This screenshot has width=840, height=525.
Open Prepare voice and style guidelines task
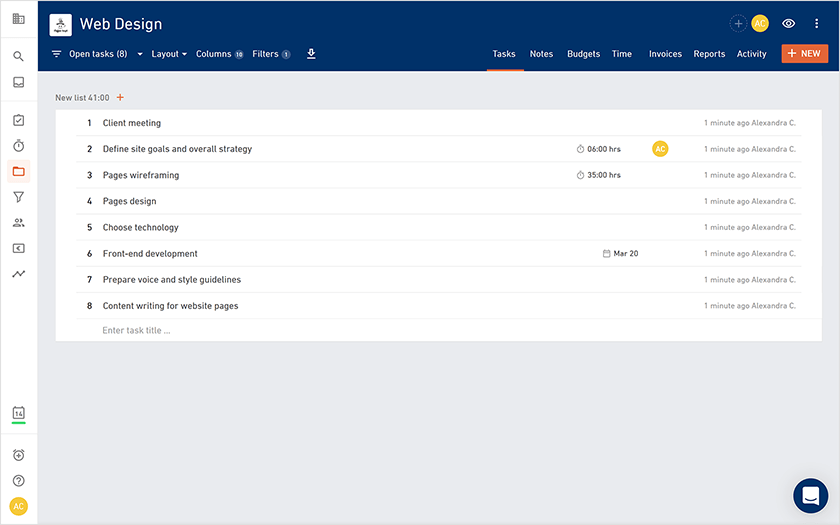(x=172, y=280)
